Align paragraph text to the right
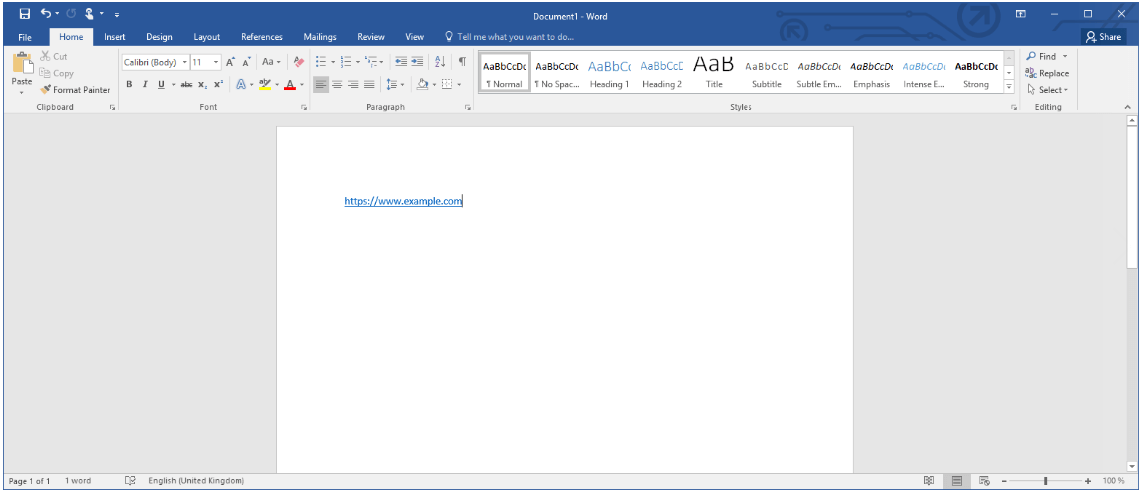1142x494 pixels. pyautogui.click(x=353, y=85)
